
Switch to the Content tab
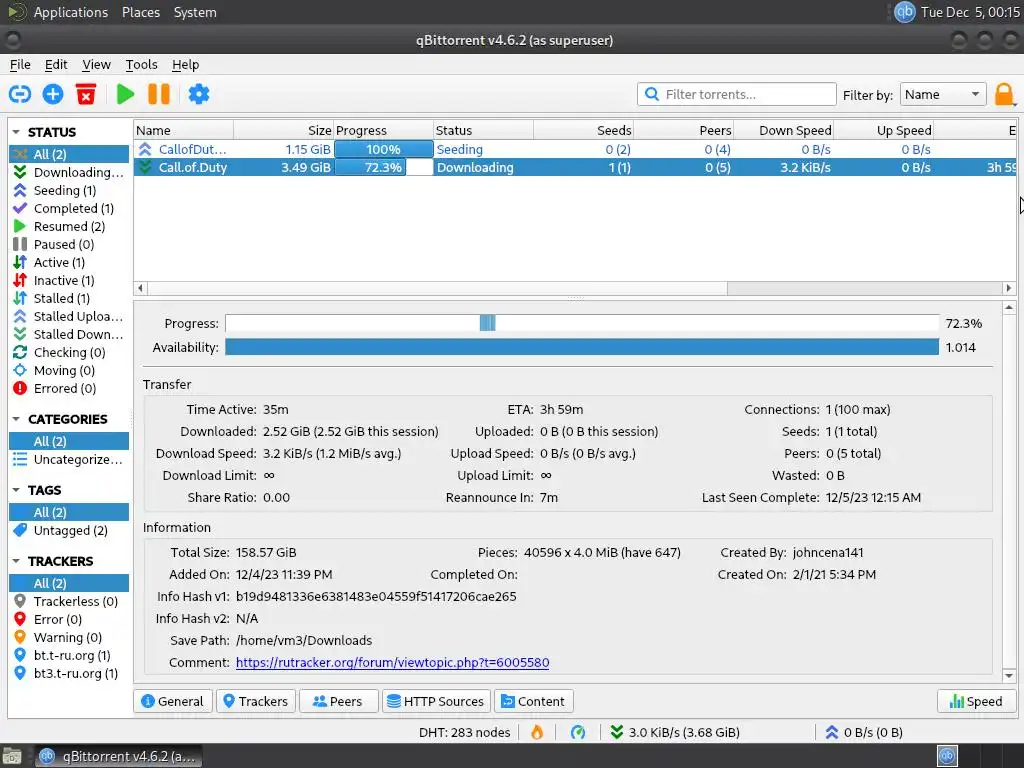click(534, 701)
